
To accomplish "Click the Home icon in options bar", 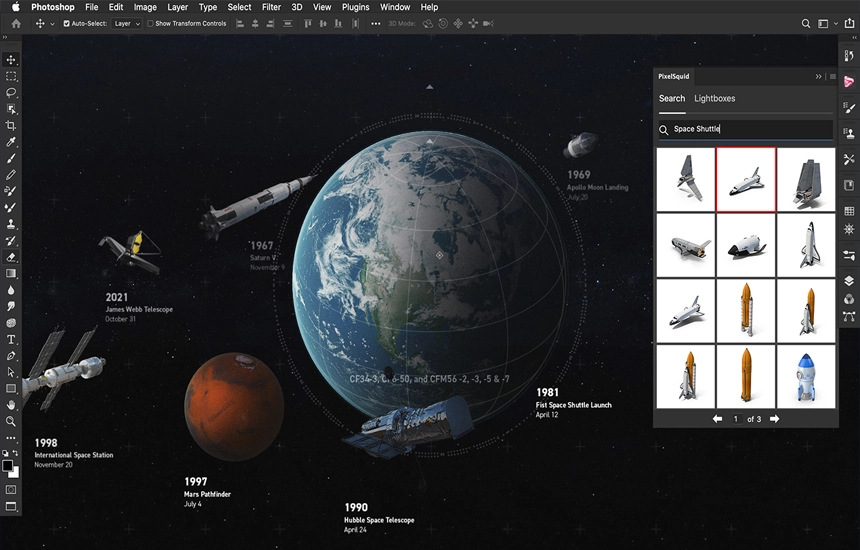I will point(15,23).
